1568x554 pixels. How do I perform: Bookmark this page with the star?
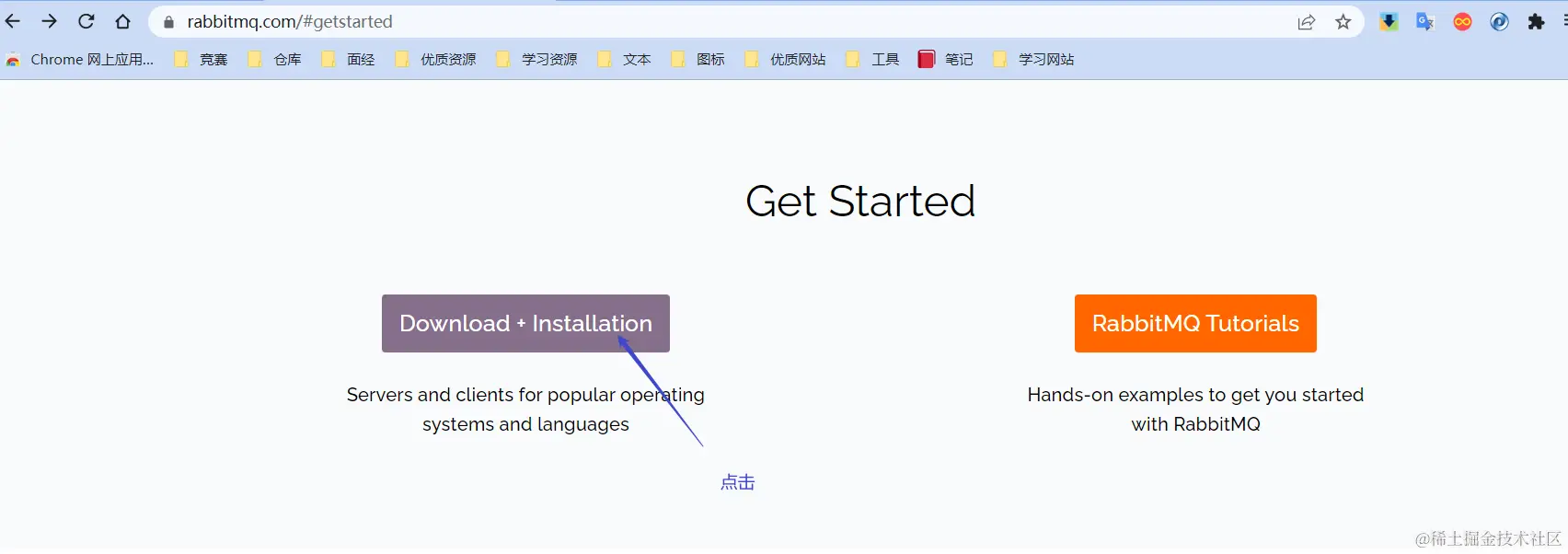click(1343, 22)
